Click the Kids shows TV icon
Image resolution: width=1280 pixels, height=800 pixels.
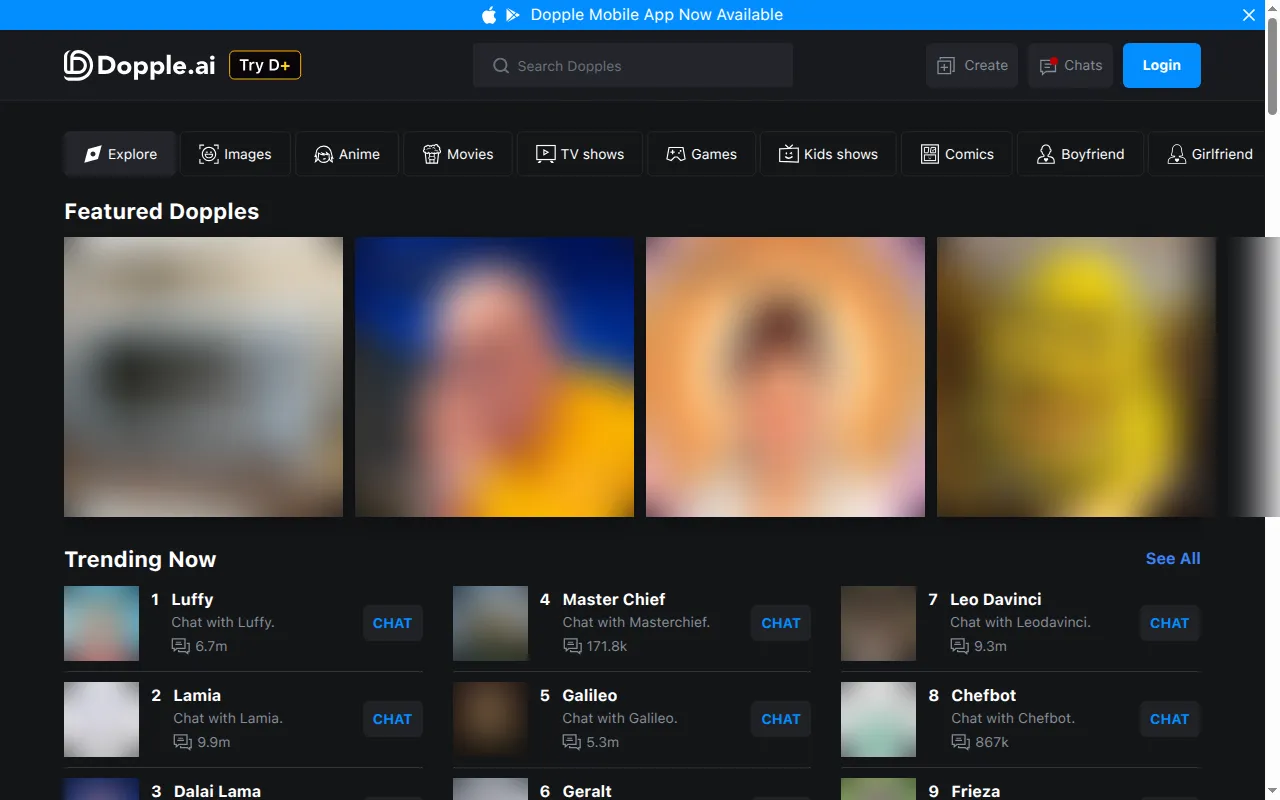[x=789, y=154]
